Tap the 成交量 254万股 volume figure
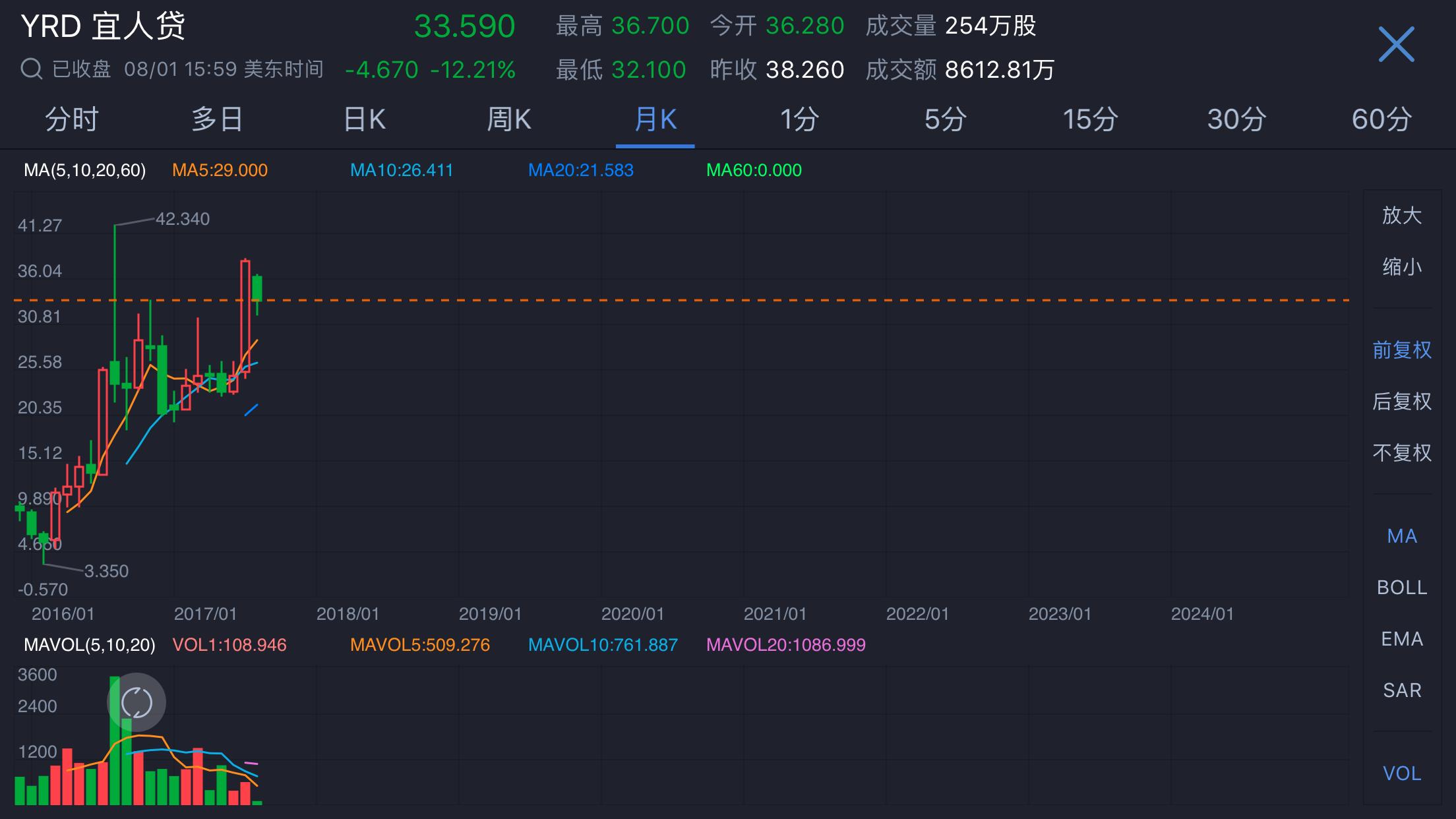This screenshot has width=1456, height=819. click(950, 26)
